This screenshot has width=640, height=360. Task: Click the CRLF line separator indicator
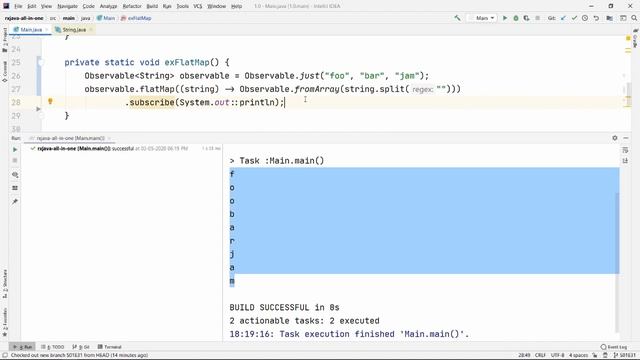coord(540,355)
